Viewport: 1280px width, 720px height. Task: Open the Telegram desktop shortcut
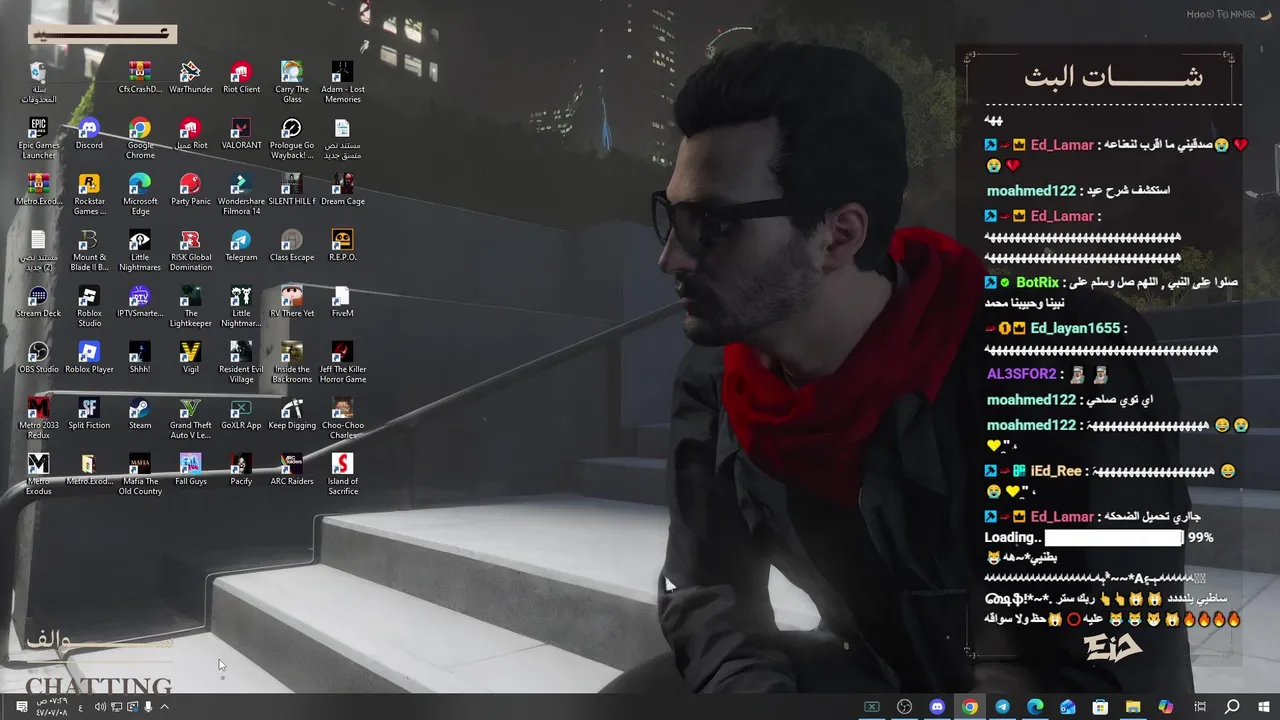pyautogui.click(x=241, y=245)
